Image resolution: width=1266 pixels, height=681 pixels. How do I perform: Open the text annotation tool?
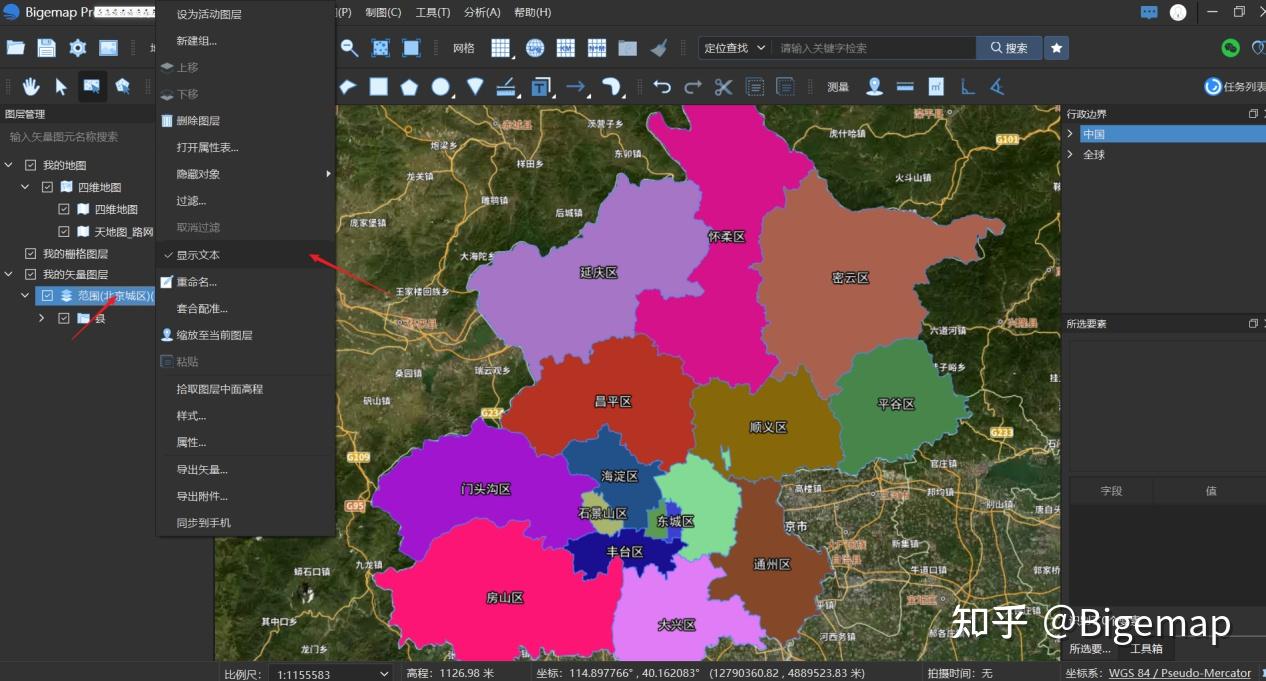click(x=540, y=86)
